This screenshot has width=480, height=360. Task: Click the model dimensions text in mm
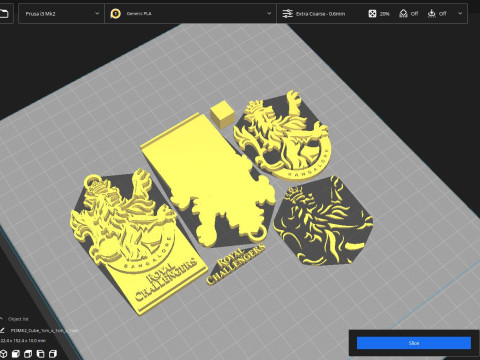click(x=23, y=341)
